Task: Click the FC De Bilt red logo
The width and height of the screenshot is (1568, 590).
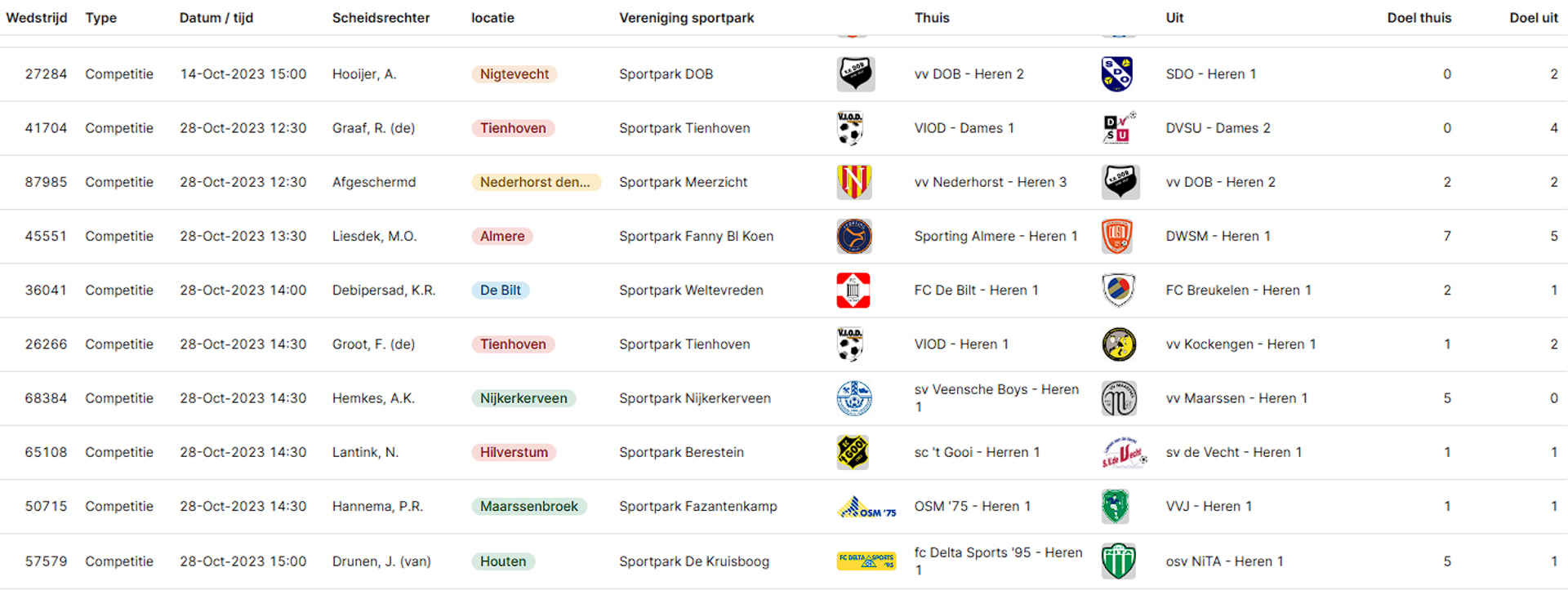Action: click(x=853, y=291)
